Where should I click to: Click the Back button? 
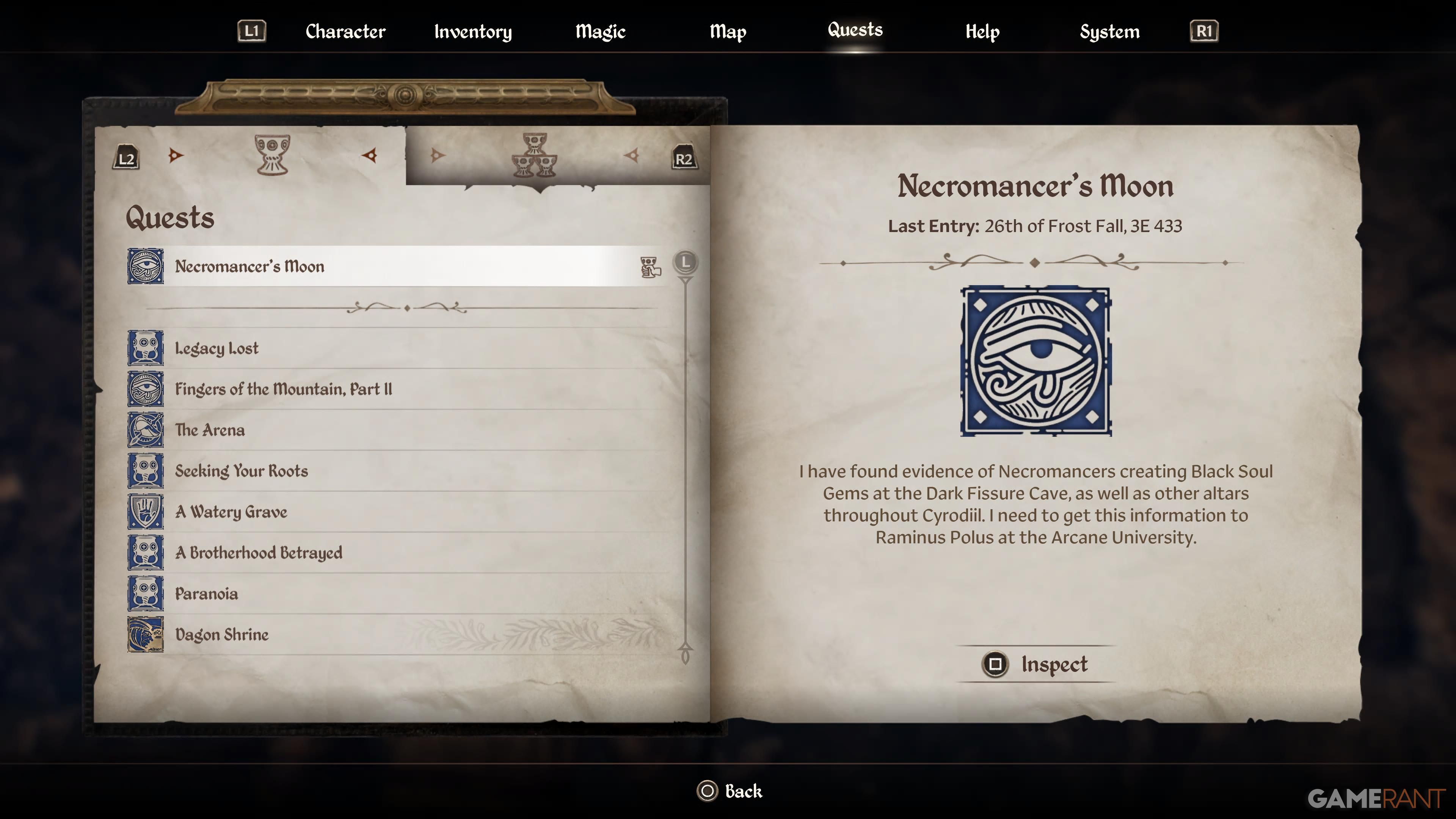729,791
